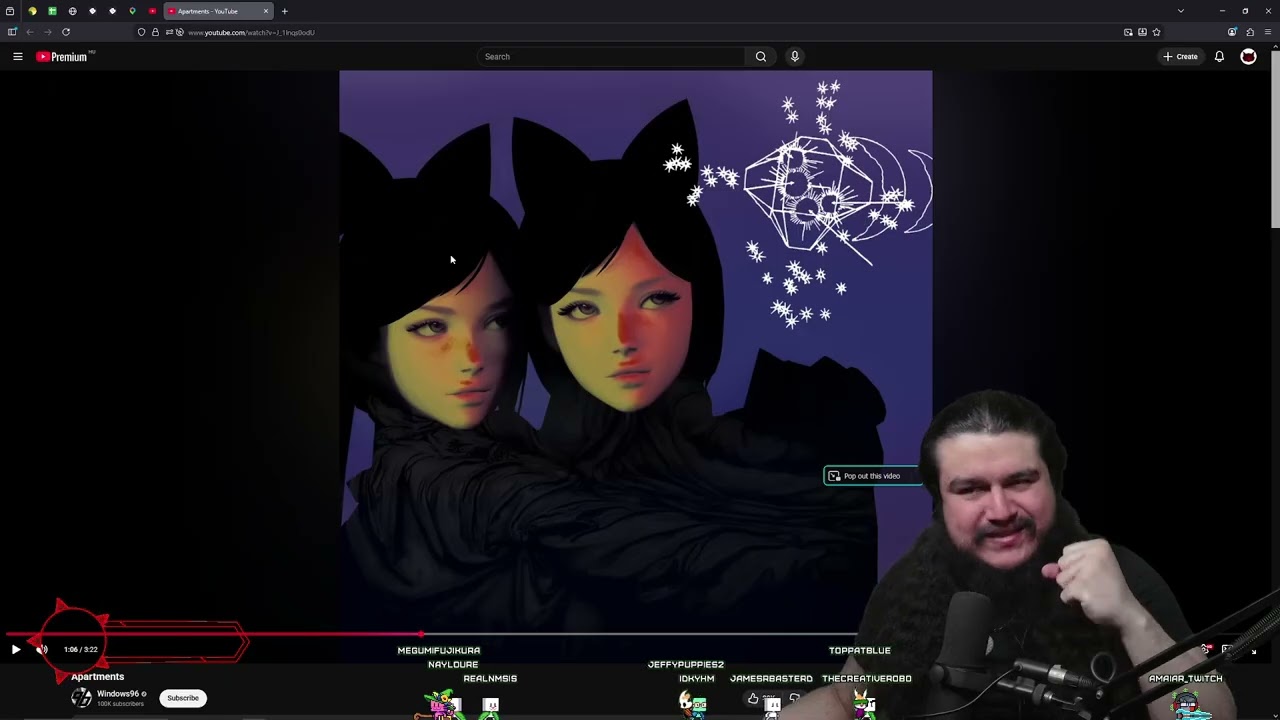Screen dimensions: 1280x720
Task: Switch to the map pin pinned tab
Action: pyautogui.click(x=132, y=11)
